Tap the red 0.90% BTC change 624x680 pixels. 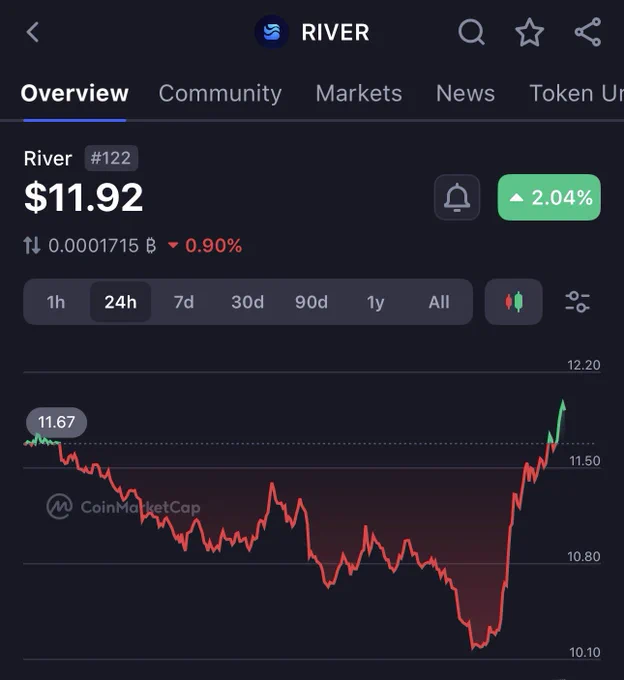[205, 245]
